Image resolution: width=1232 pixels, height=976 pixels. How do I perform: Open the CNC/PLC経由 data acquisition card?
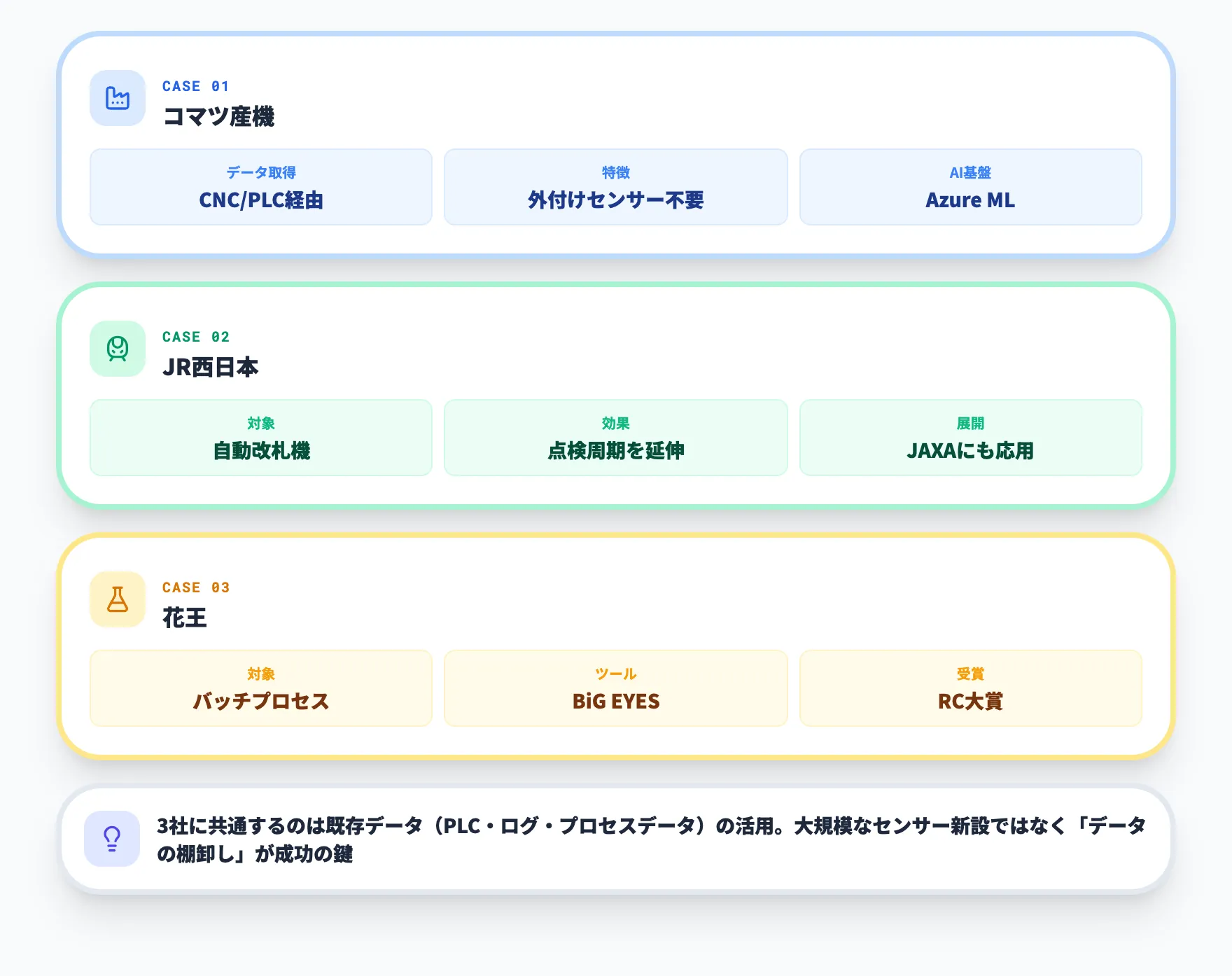click(260, 187)
